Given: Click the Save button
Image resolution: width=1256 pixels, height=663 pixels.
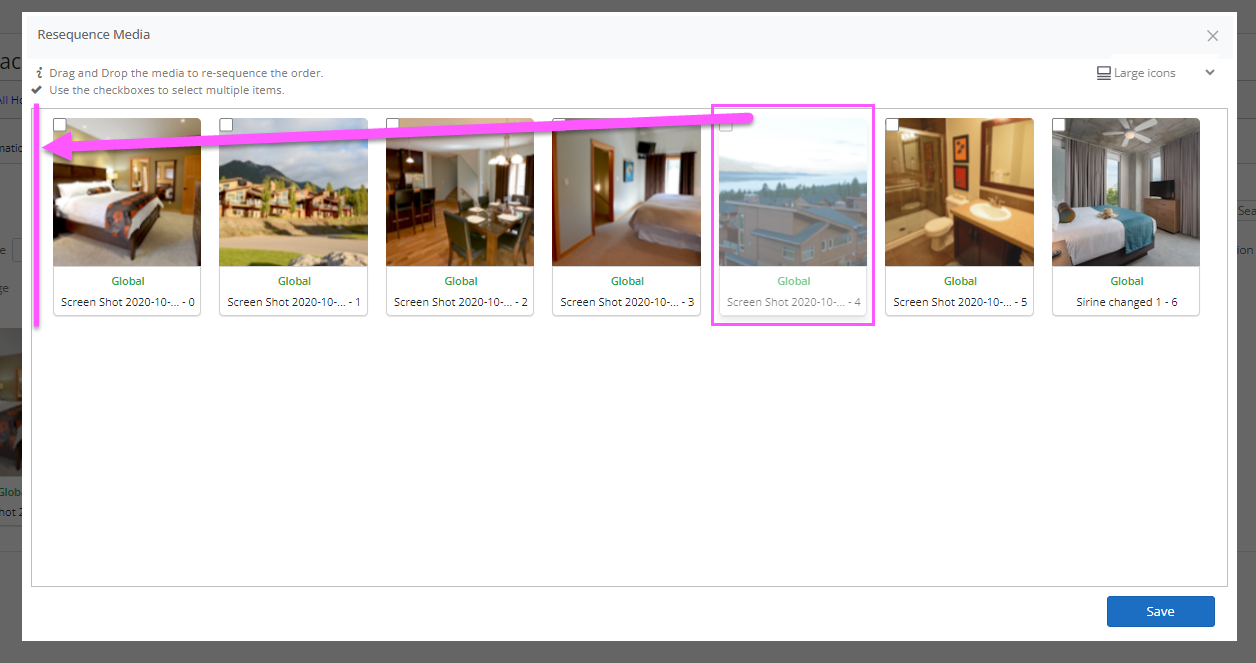Looking at the screenshot, I should pos(1160,611).
